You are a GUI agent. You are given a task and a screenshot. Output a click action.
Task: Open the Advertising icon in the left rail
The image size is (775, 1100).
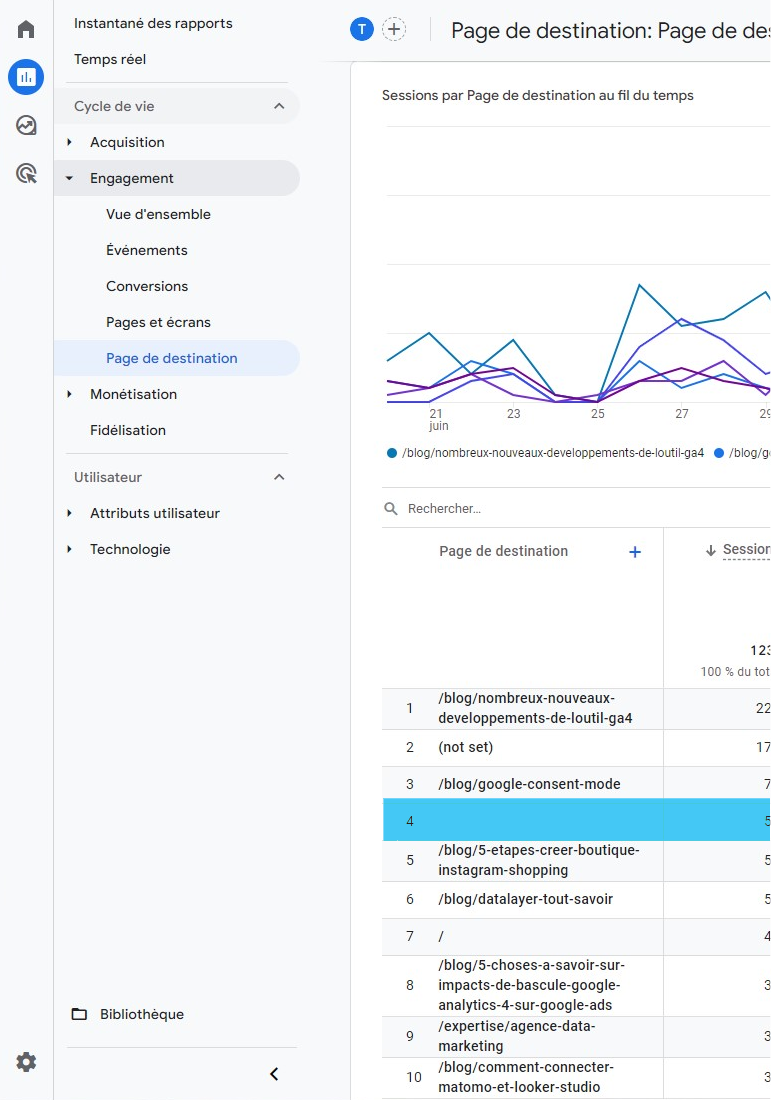point(25,173)
